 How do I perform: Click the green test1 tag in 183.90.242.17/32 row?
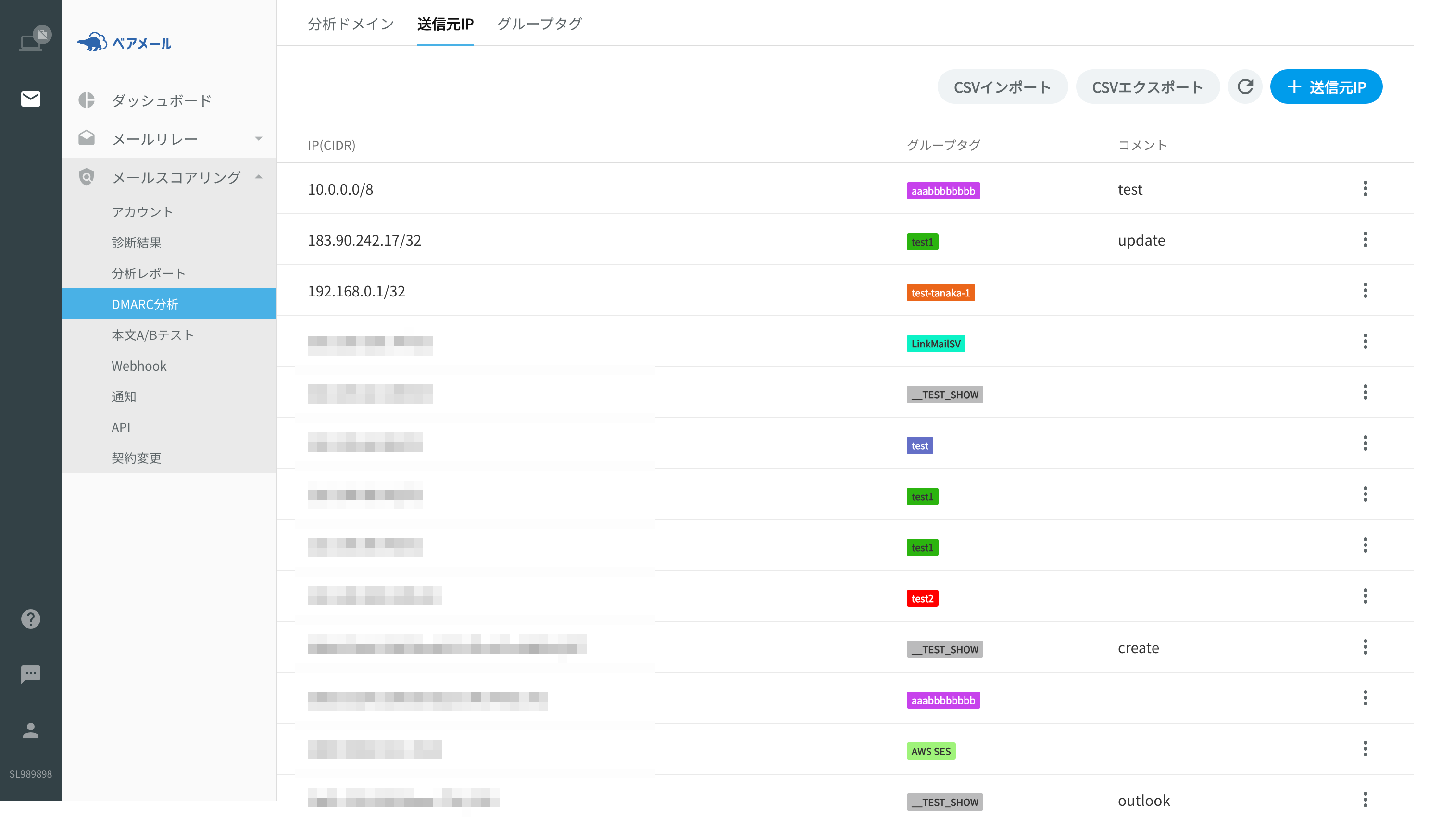pyautogui.click(x=922, y=242)
